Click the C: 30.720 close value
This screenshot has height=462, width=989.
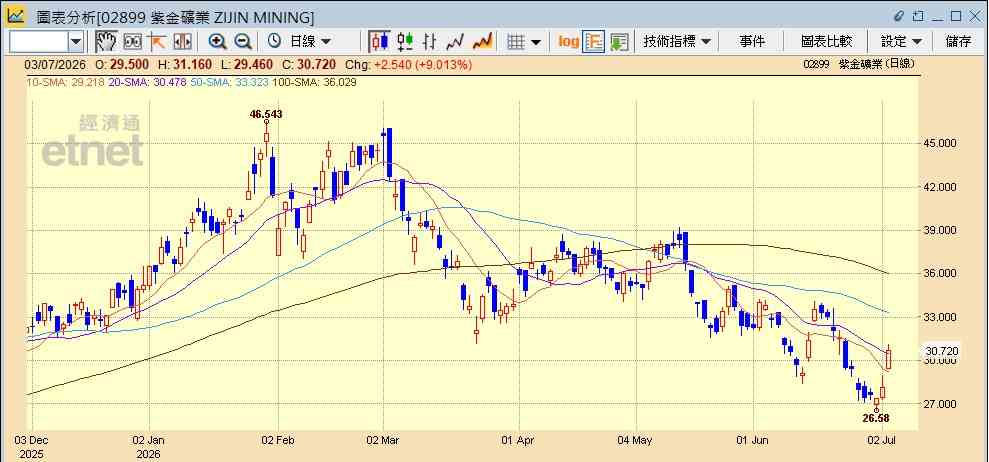[x=309, y=64]
